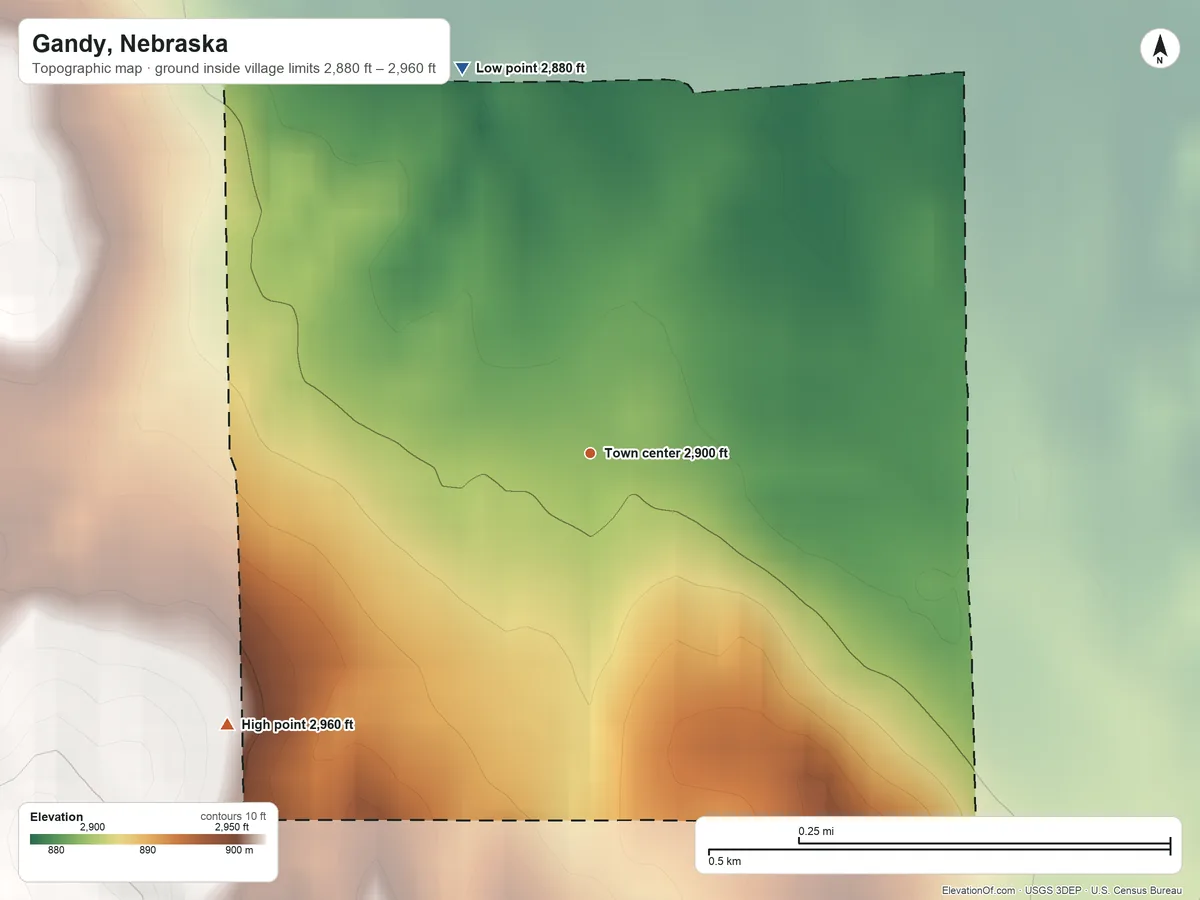The width and height of the screenshot is (1200, 900).
Task: Select the 'Gandy, Nebraska' map title
Action: tap(130, 44)
